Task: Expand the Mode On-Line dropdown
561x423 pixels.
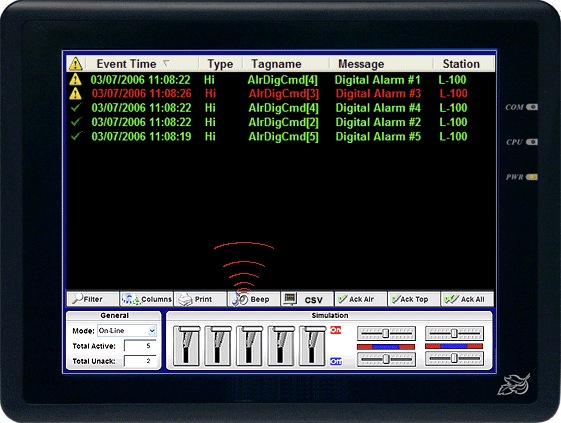Action: (152, 331)
